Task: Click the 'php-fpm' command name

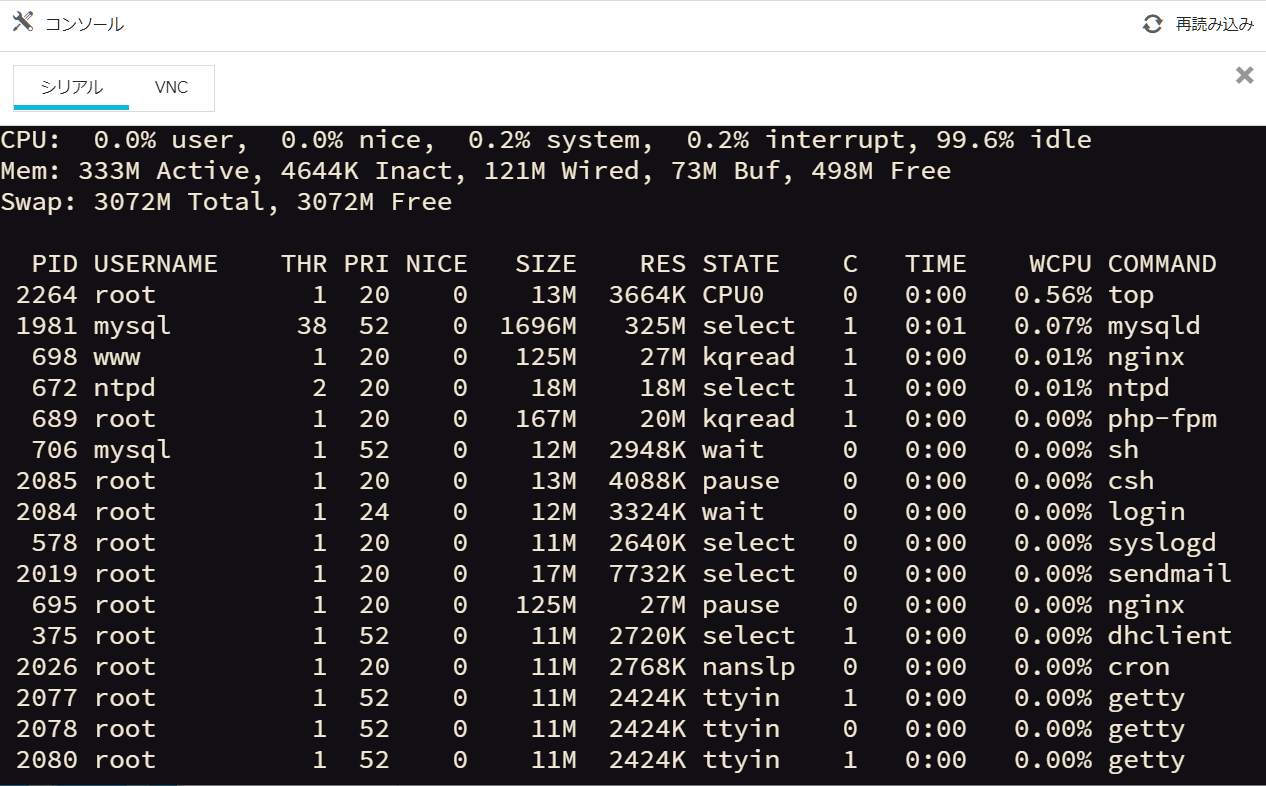Action: point(1162,419)
